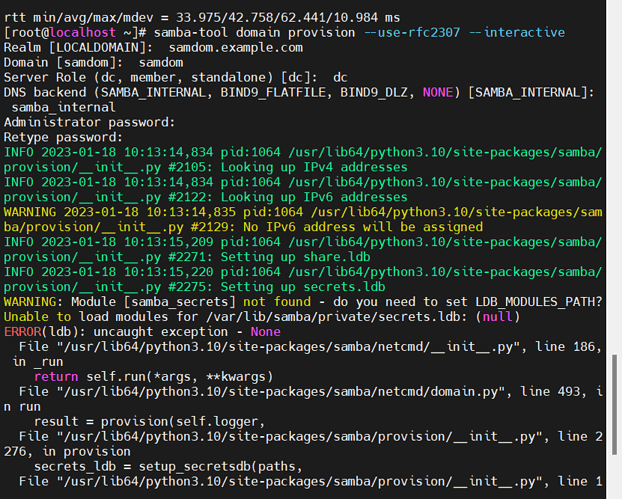Viewport: 622px width, 499px height.
Task: Click the Retype password prompt line
Action: 65,137
